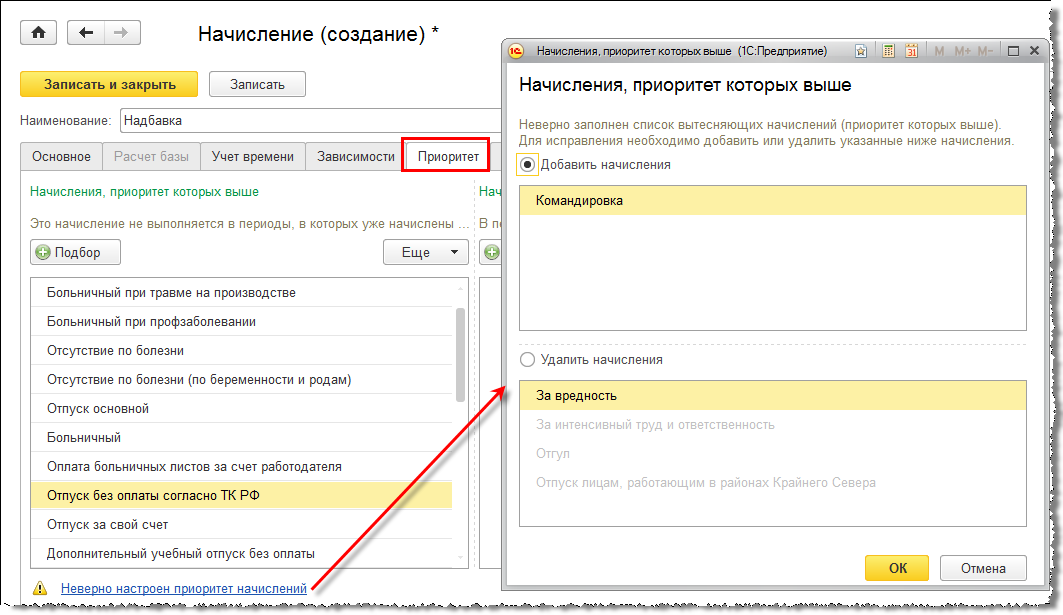This screenshot has height=615, width=1063.
Task: Open the 'Зависимости' tab
Action: point(355,156)
